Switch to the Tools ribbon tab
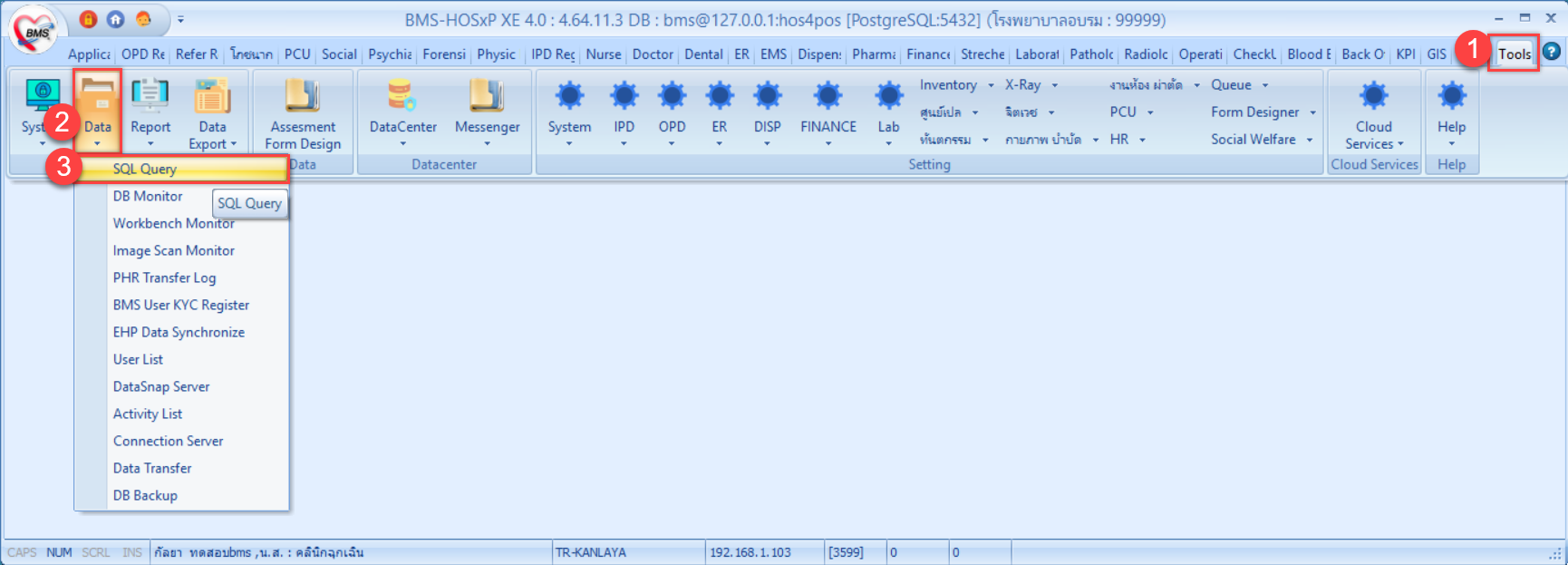This screenshot has height=565, width=1568. tap(1515, 54)
